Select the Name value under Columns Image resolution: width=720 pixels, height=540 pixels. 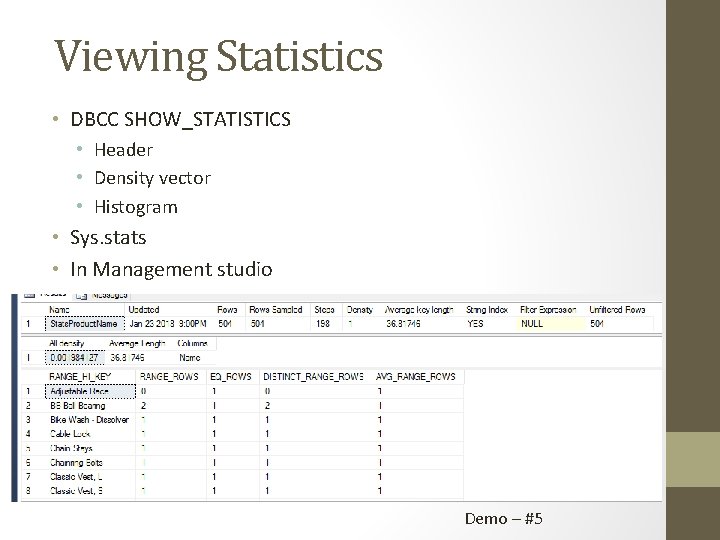click(x=190, y=358)
